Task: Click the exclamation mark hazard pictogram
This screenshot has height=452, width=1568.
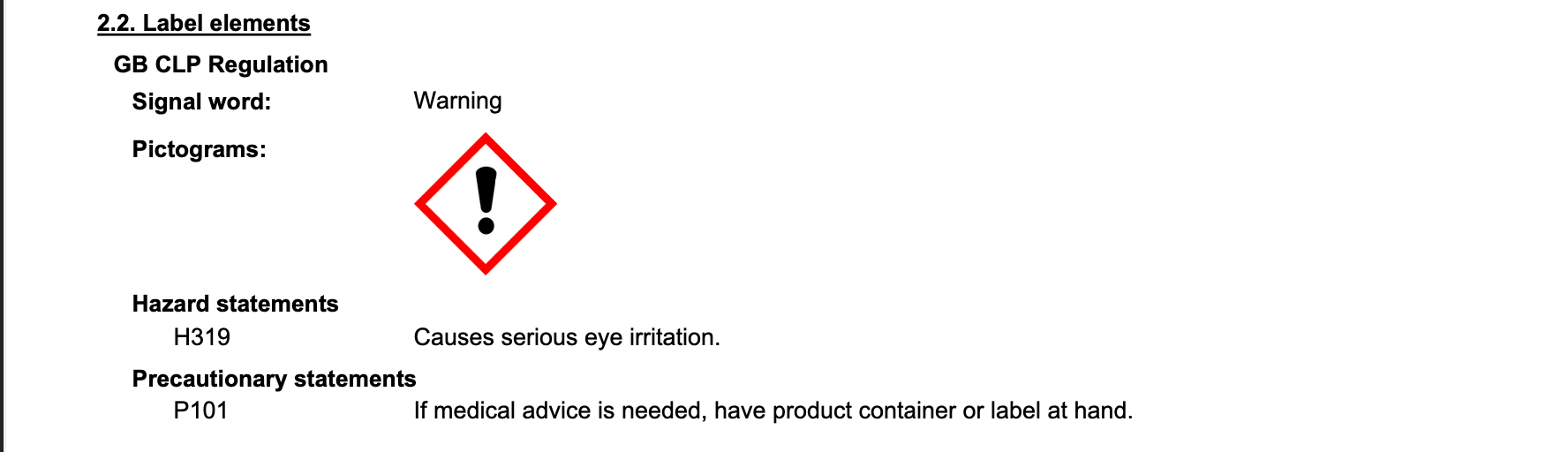Action: pyautogui.click(x=486, y=204)
